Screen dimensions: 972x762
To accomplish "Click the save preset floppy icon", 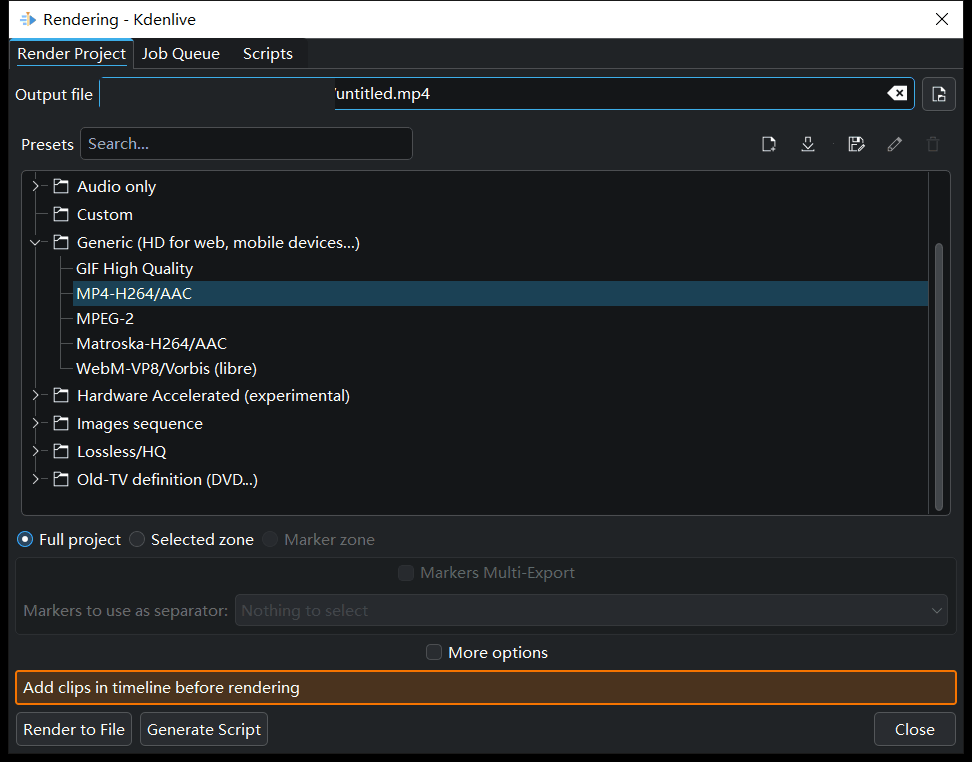I will (x=856, y=144).
